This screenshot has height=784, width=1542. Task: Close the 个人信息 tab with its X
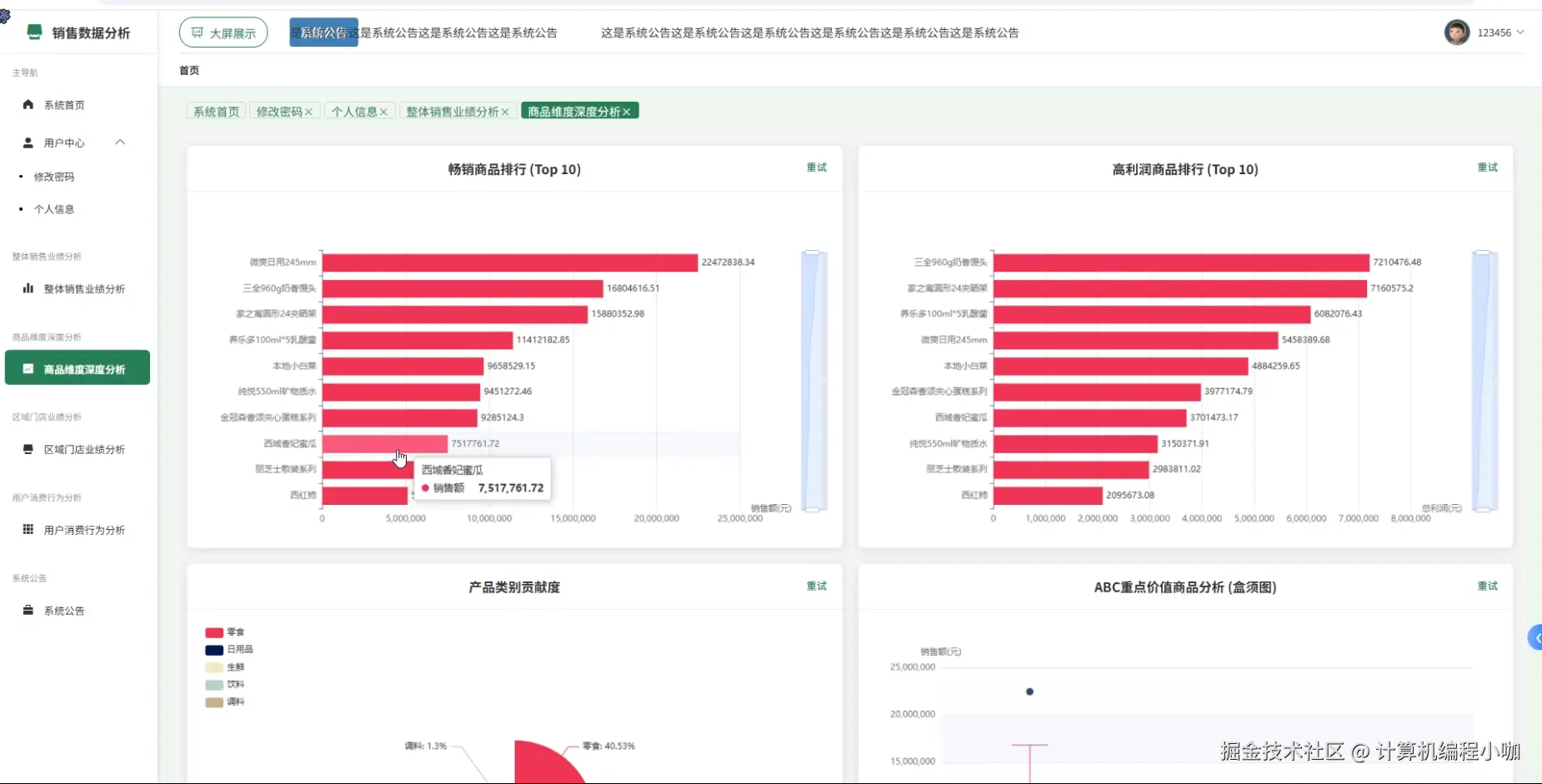(x=383, y=112)
